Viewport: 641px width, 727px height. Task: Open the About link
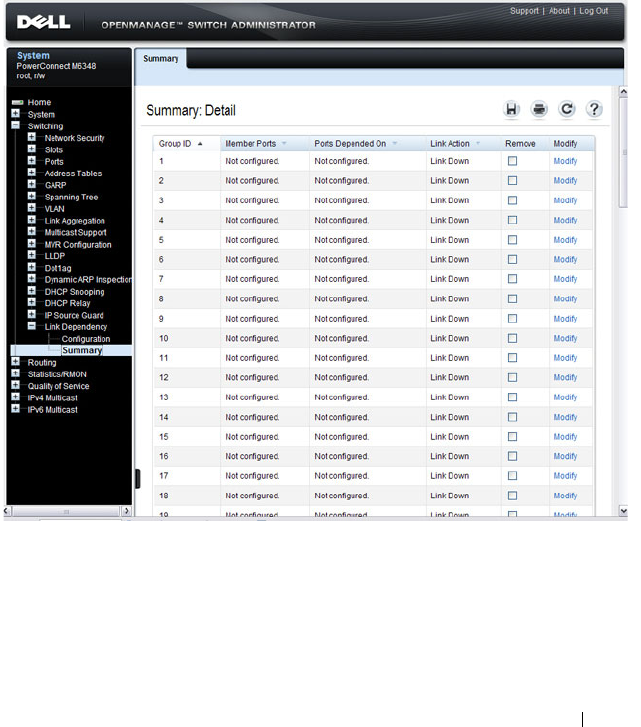pos(559,11)
